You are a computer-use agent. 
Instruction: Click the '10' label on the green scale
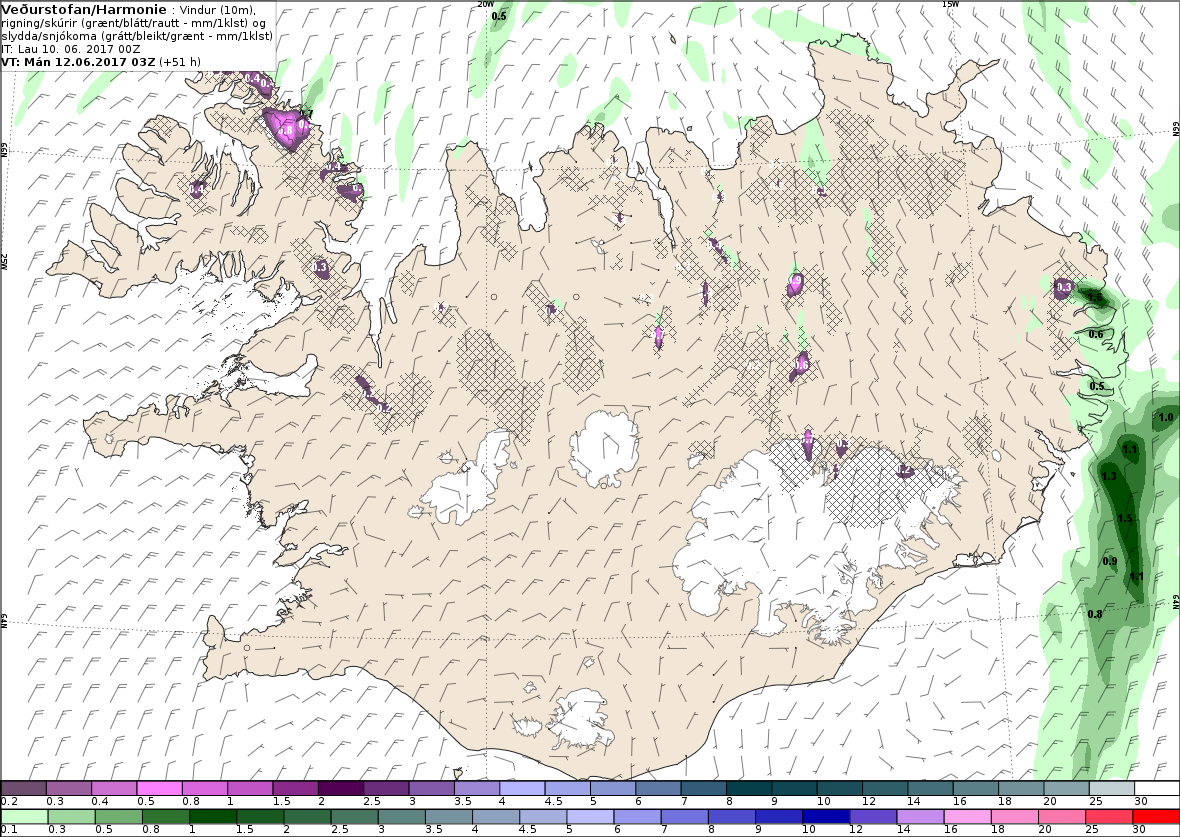[x=809, y=829]
